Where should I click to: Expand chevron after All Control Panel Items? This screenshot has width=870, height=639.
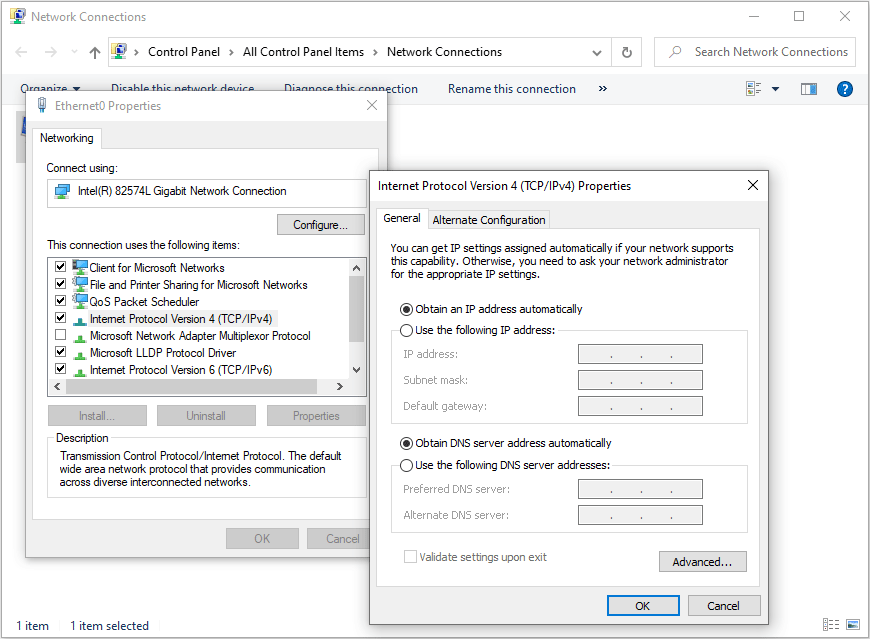376,52
